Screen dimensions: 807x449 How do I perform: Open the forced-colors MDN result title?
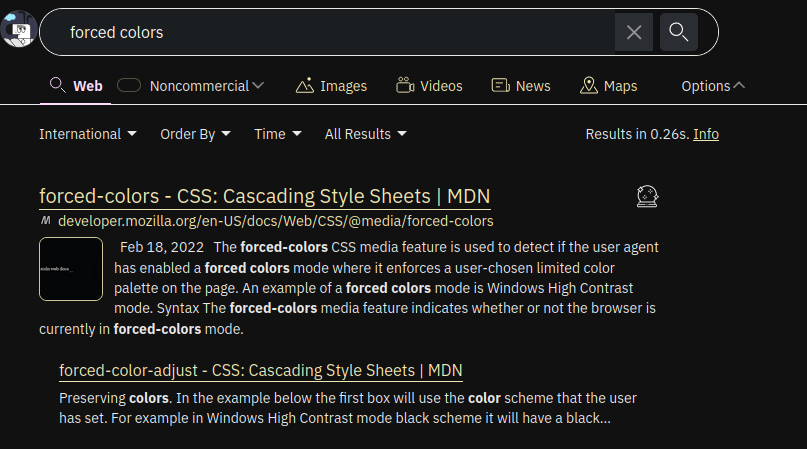tap(264, 196)
